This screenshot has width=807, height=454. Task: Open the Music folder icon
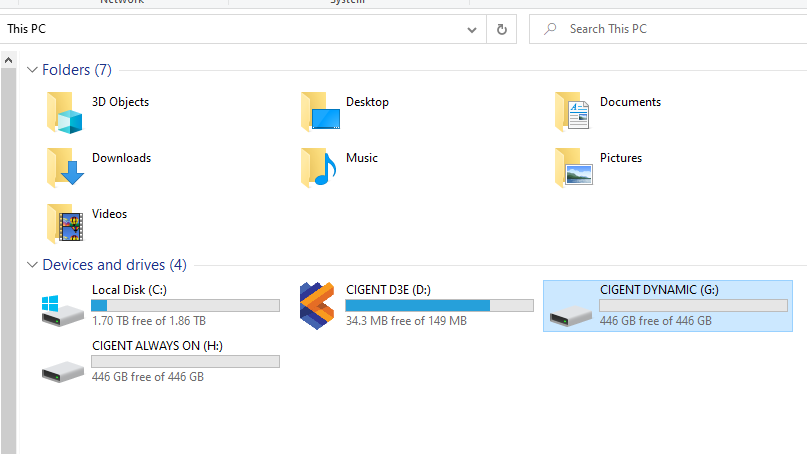319,168
